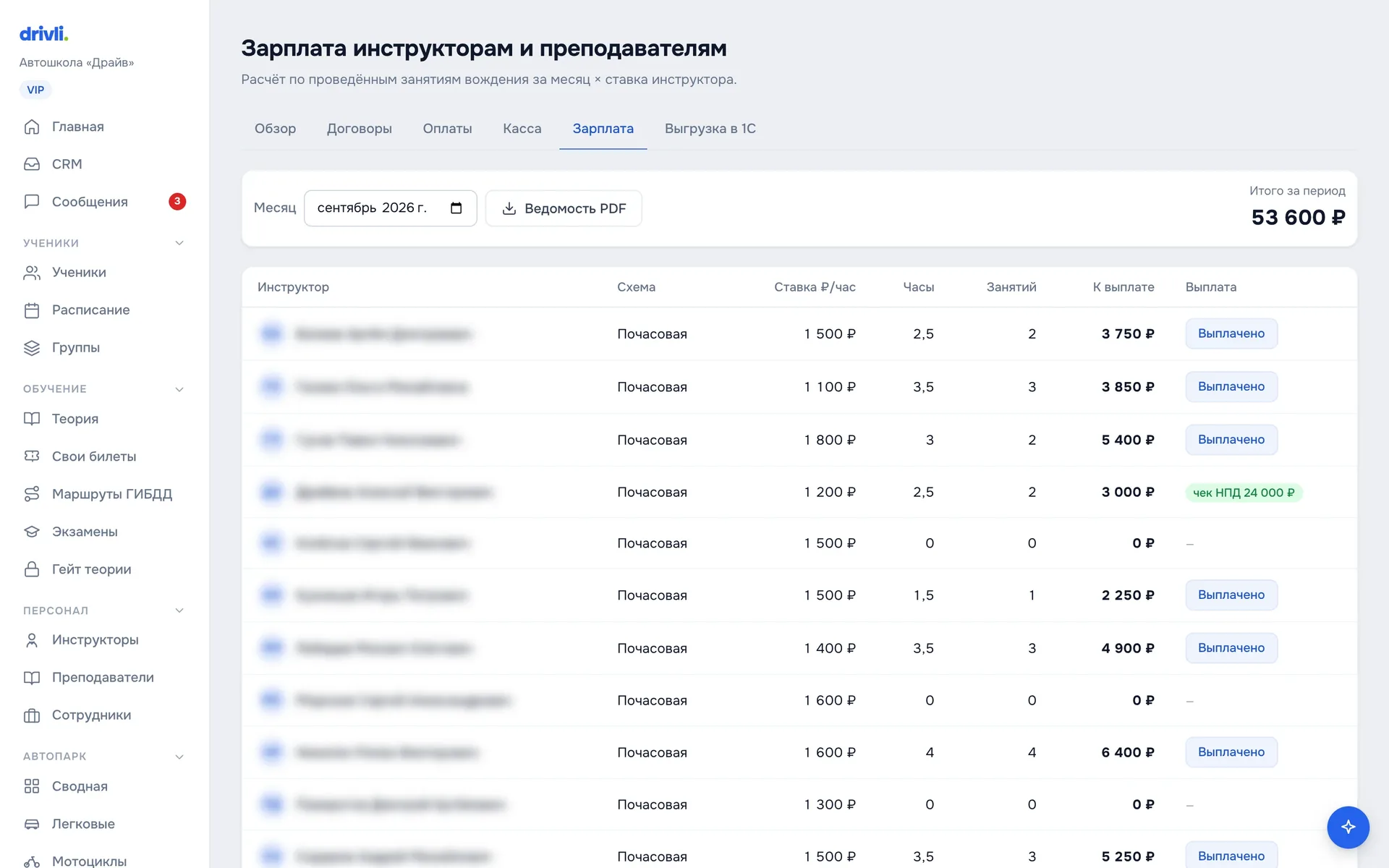Click the 1 300 ₽ rate cell
Image resolution: width=1389 pixels, height=868 pixels.
click(830, 804)
